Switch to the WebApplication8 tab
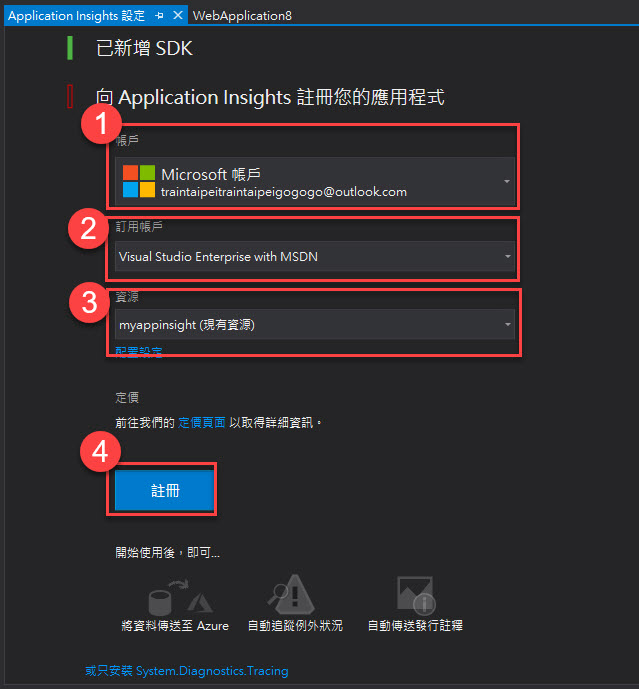639x689 pixels. 242,16
